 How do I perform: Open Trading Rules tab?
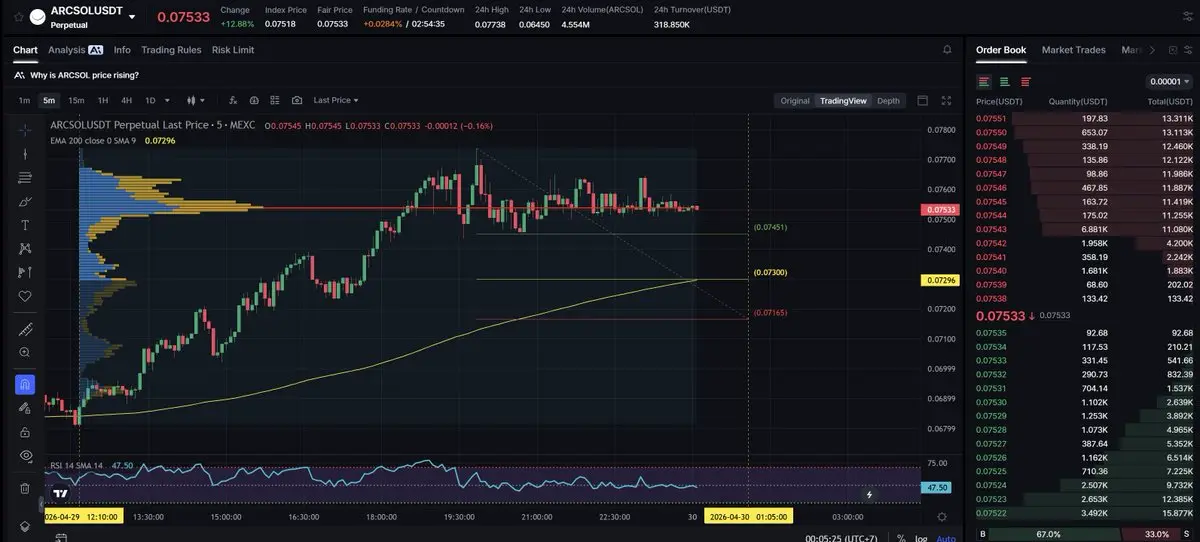171,49
